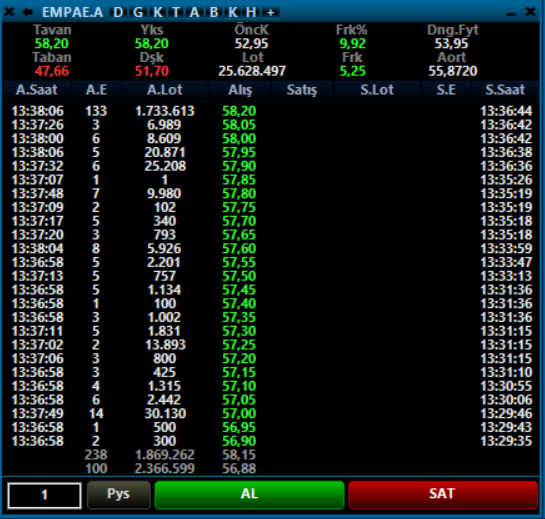Viewport: 545px width, 519px height.
Task: Click the bid lot 20.871
Action: click(x=165, y=152)
